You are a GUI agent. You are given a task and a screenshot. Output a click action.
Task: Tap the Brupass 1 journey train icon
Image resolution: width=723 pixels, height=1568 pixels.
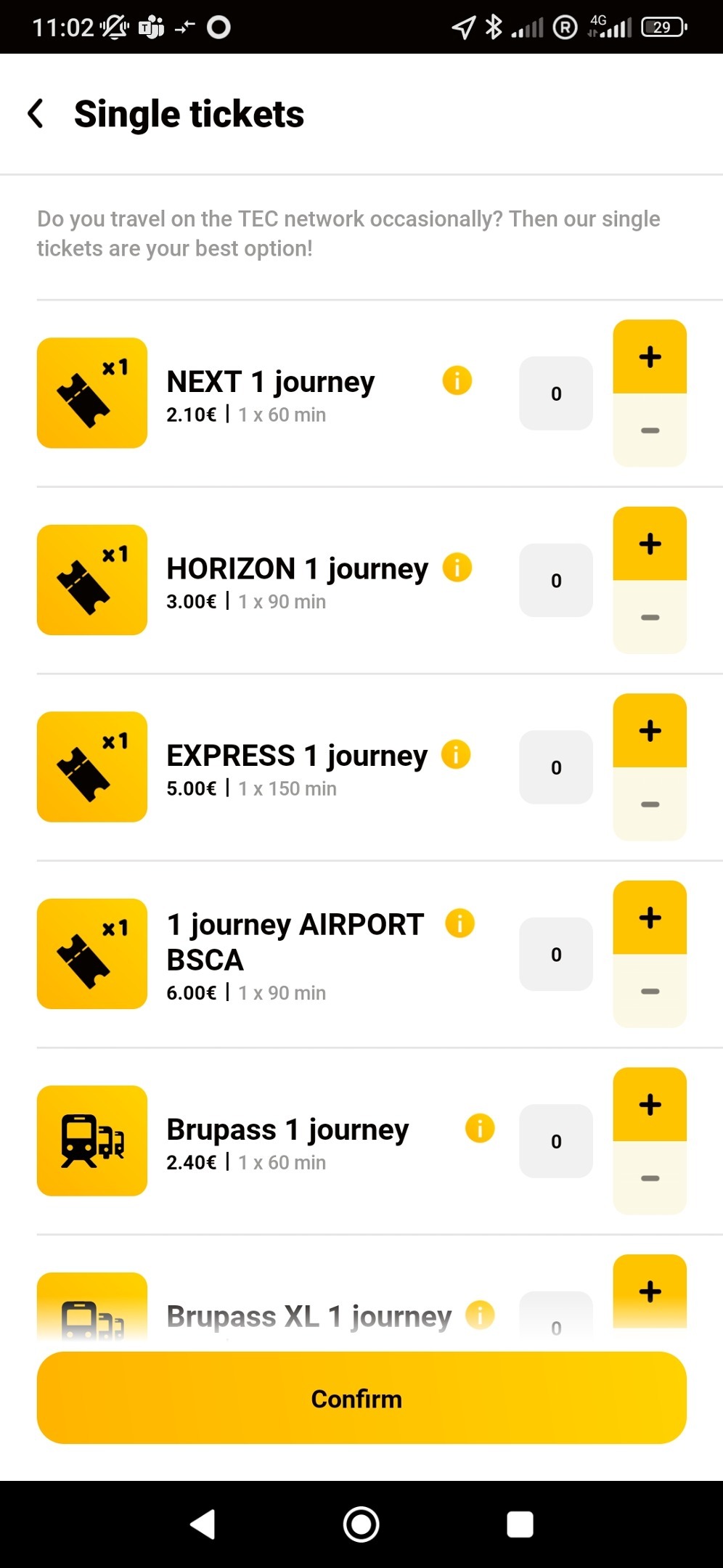click(92, 1140)
